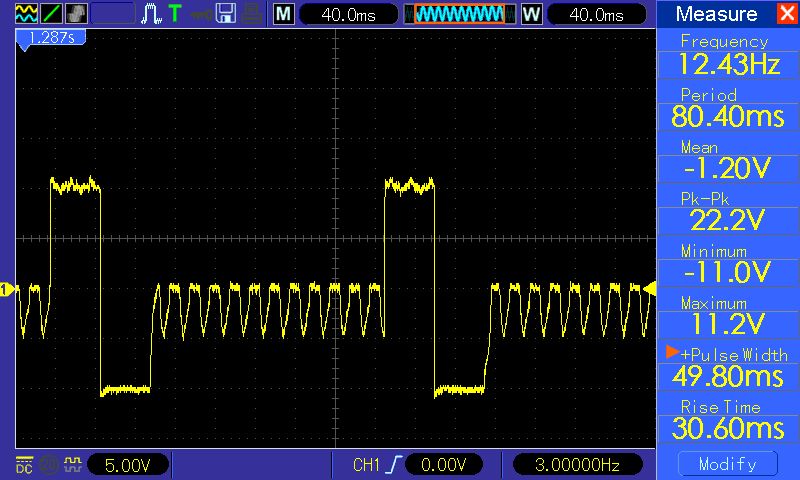Open the 0.00V trigger level field
Image resolution: width=800 pixels, height=480 pixels.
[443, 465]
